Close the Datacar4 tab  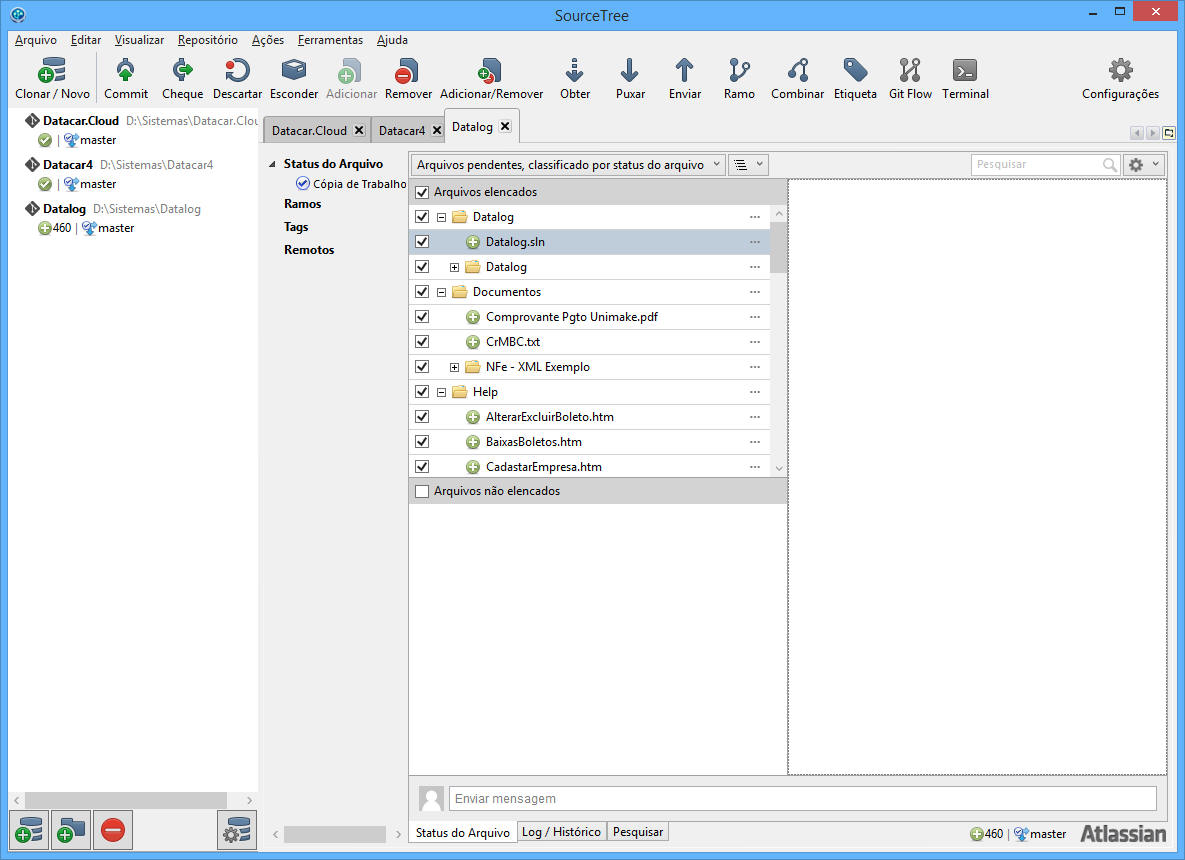point(436,130)
